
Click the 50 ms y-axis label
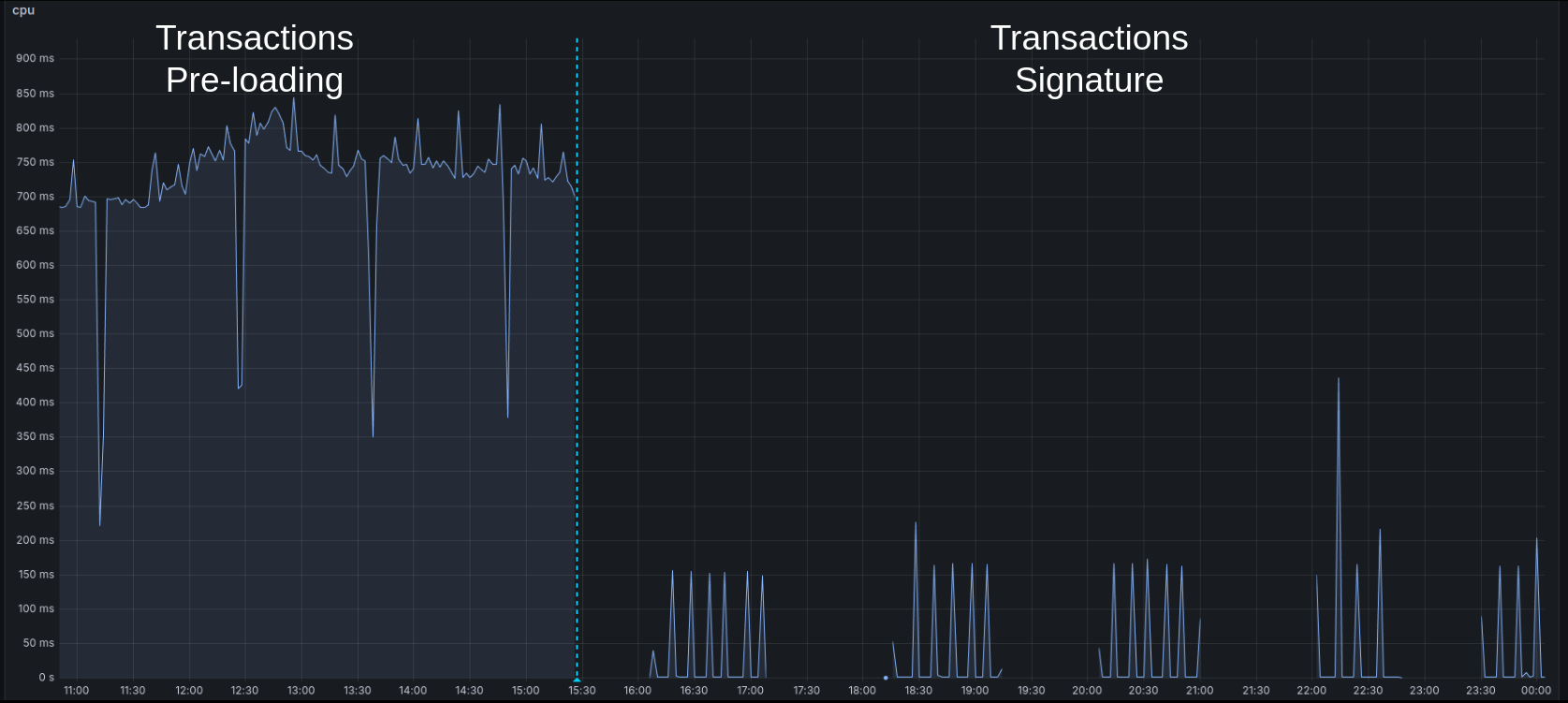(38, 643)
